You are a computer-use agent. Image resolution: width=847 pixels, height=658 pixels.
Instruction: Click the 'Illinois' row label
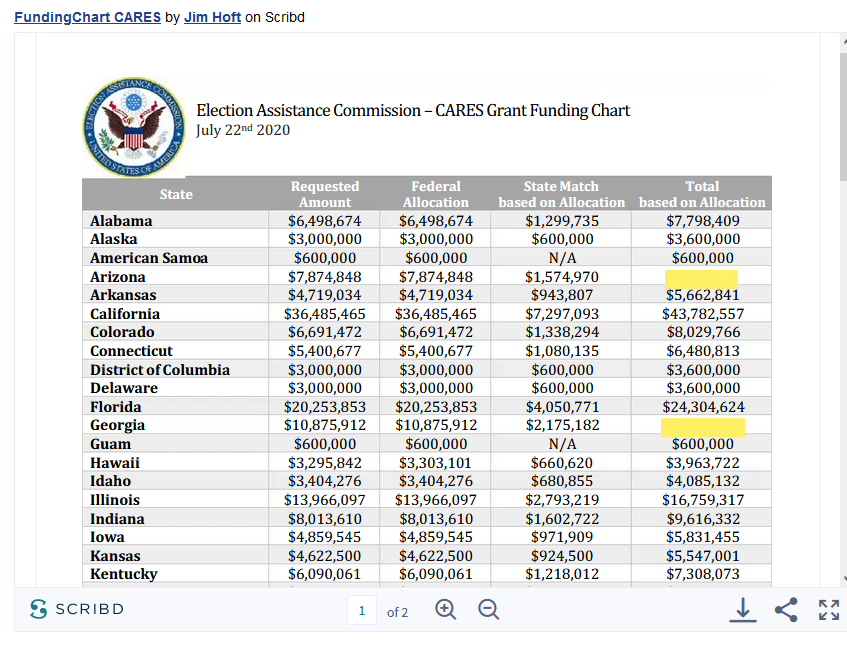pos(115,500)
